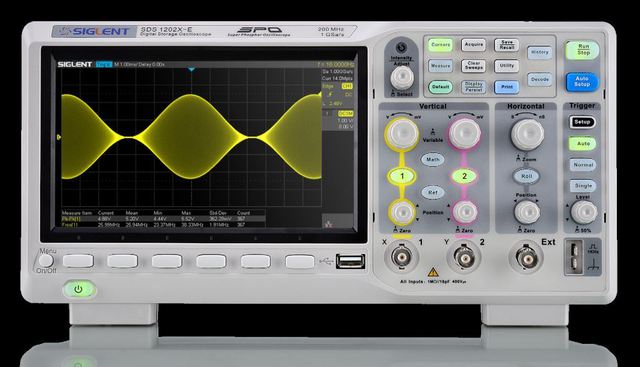Image resolution: width=640 pixels, height=367 pixels.
Task: Click the Math button
Action: (433, 159)
